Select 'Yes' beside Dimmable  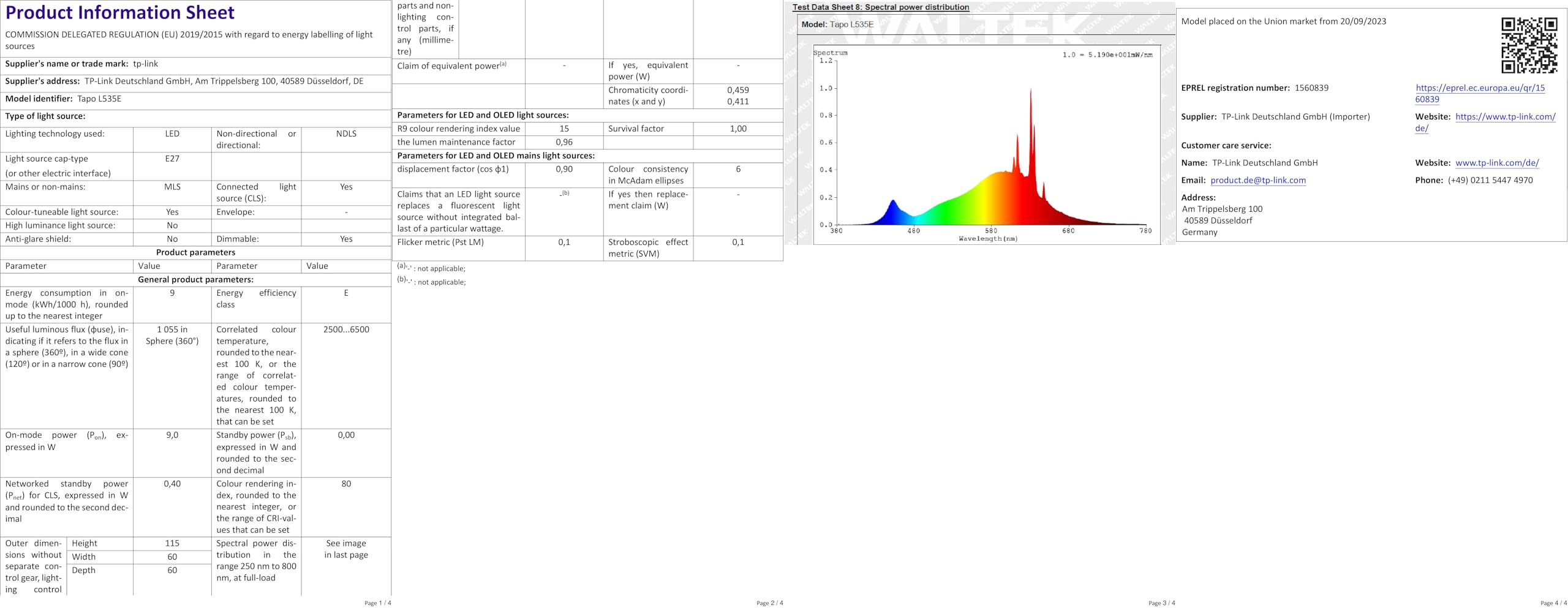346,239
